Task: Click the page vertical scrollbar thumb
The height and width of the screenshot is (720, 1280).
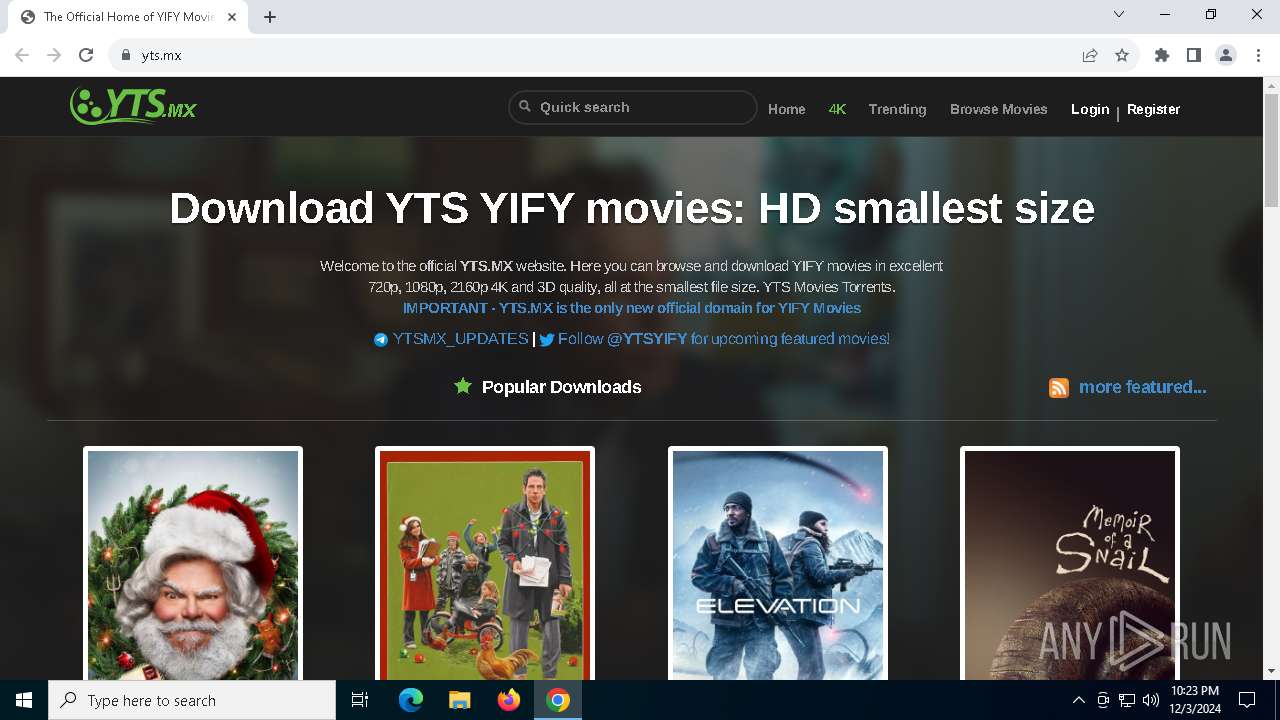Action: pos(1271,150)
